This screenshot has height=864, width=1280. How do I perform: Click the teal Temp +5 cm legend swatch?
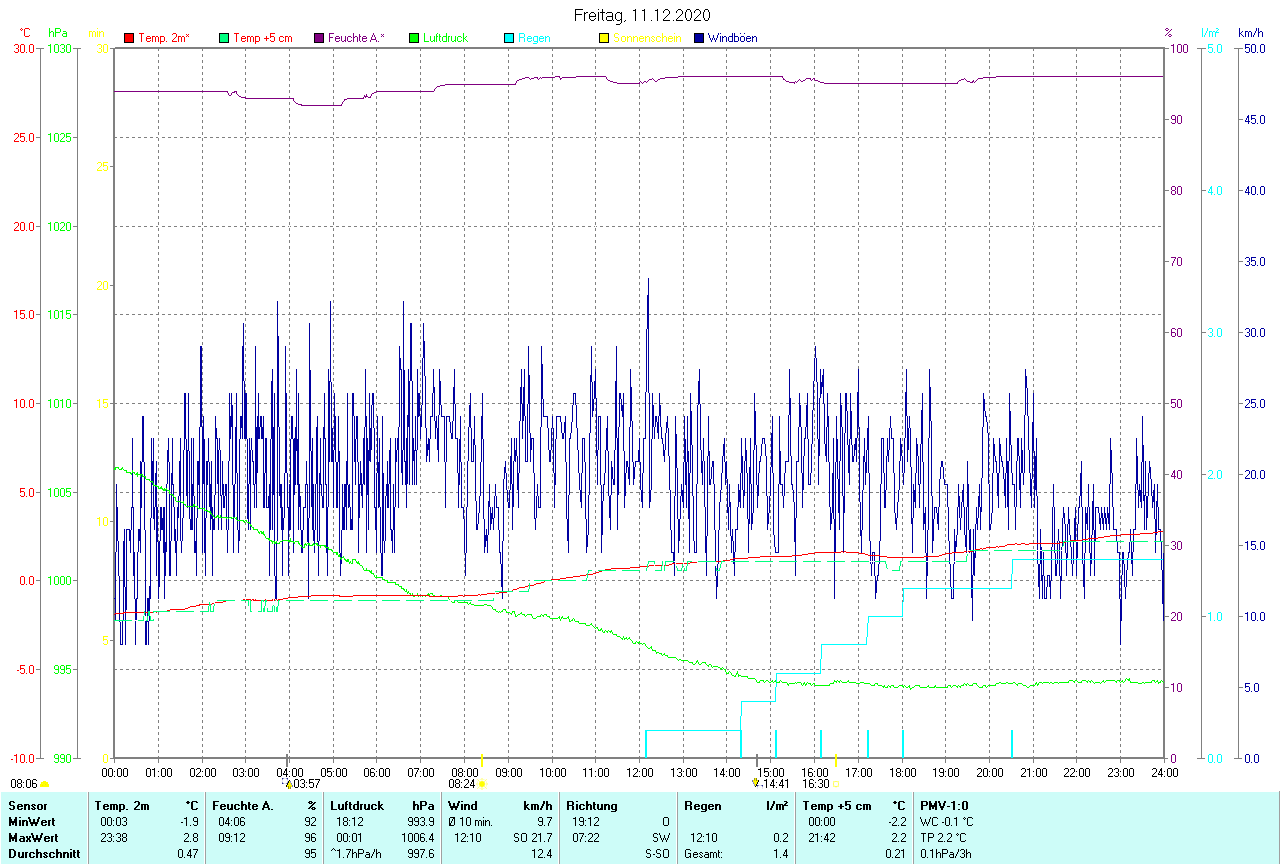[x=223, y=38]
